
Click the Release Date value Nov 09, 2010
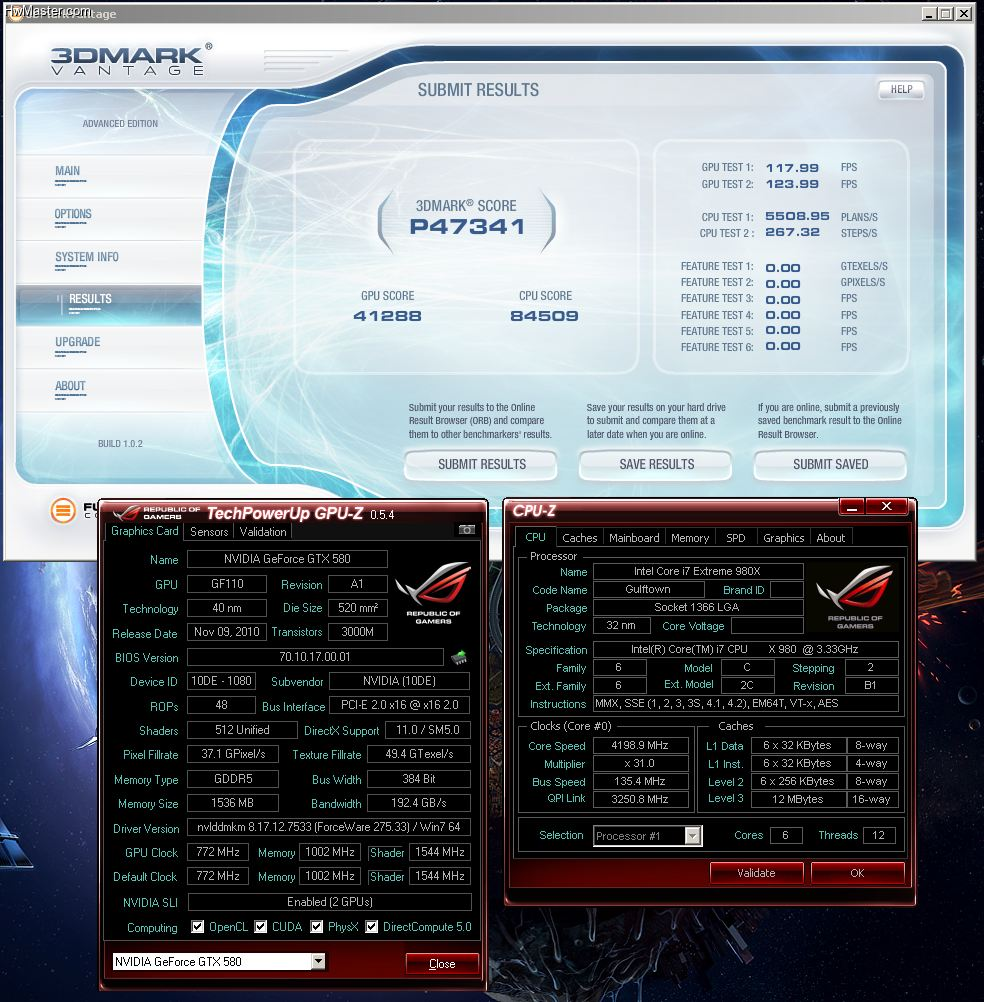[x=227, y=632]
